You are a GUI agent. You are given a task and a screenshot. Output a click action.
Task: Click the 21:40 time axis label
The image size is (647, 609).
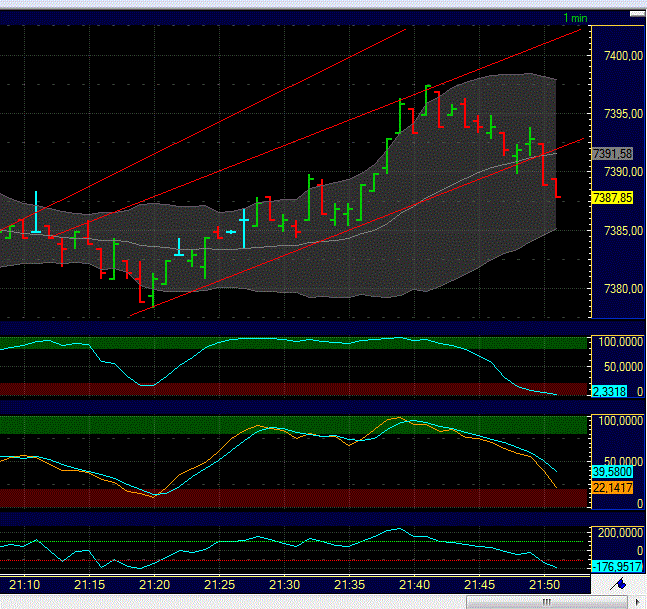click(414, 585)
